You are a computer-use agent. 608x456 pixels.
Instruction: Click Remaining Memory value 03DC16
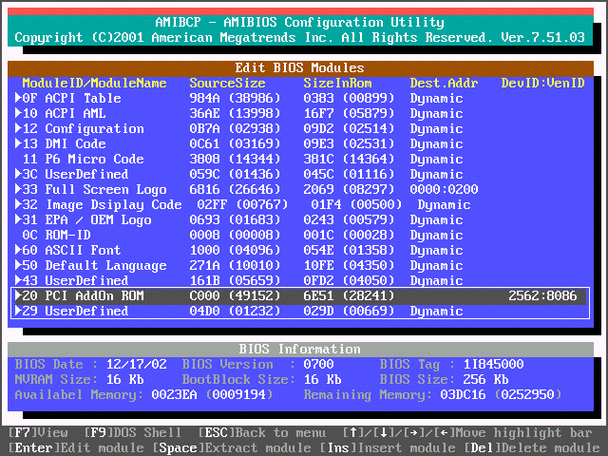pos(463,395)
